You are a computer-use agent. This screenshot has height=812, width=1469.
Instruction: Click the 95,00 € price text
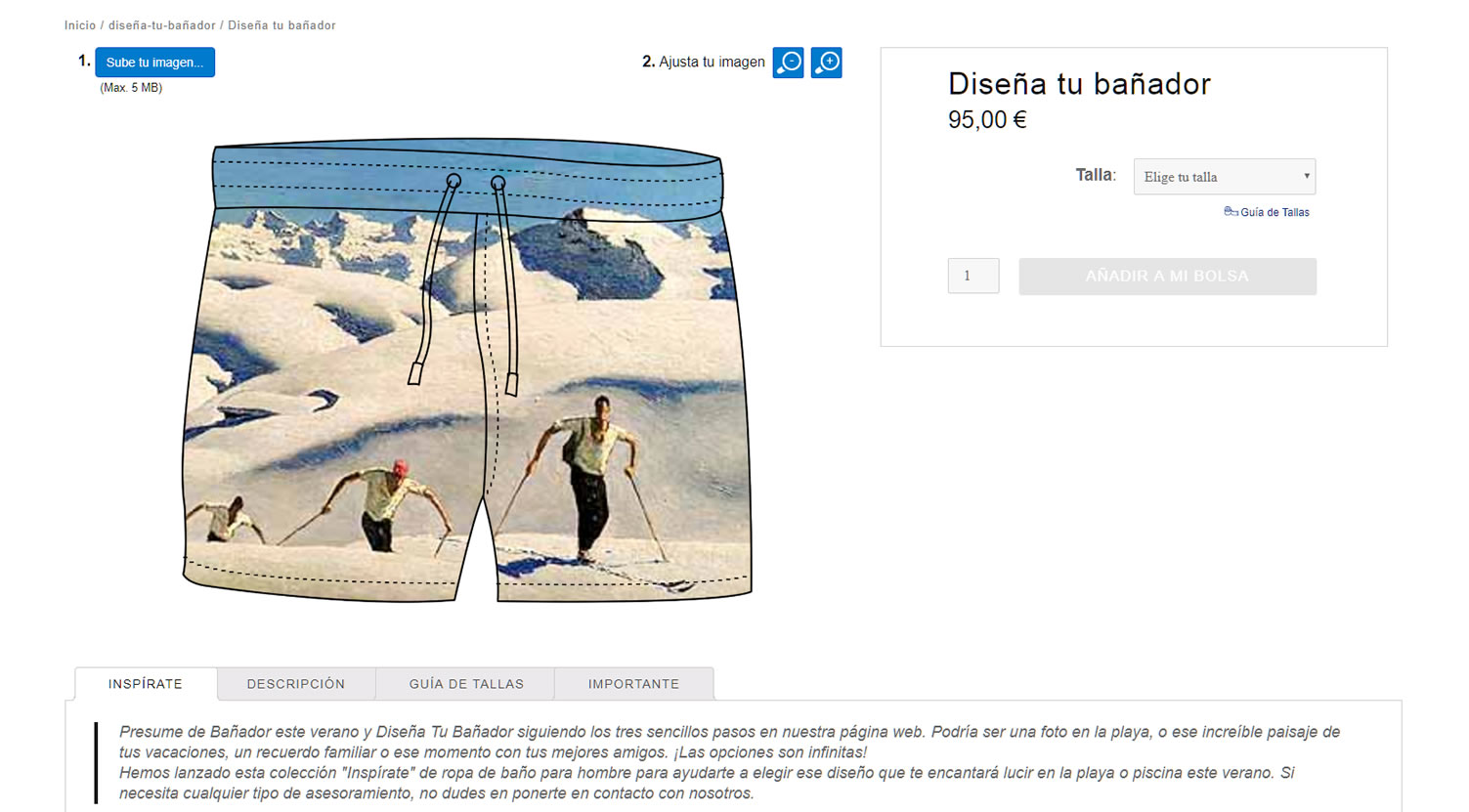[987, 120]
